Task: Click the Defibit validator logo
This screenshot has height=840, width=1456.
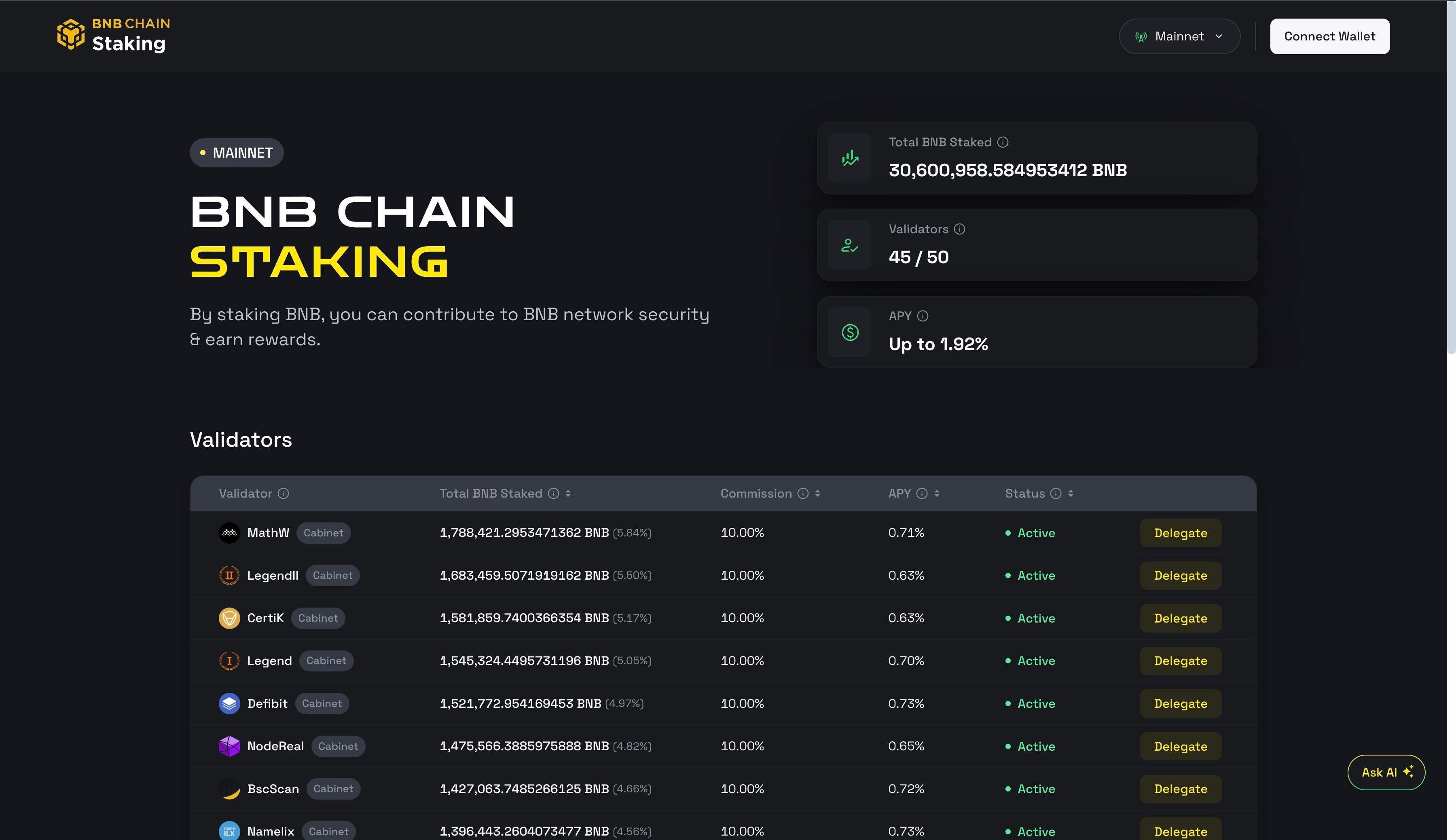Action: 229,704
